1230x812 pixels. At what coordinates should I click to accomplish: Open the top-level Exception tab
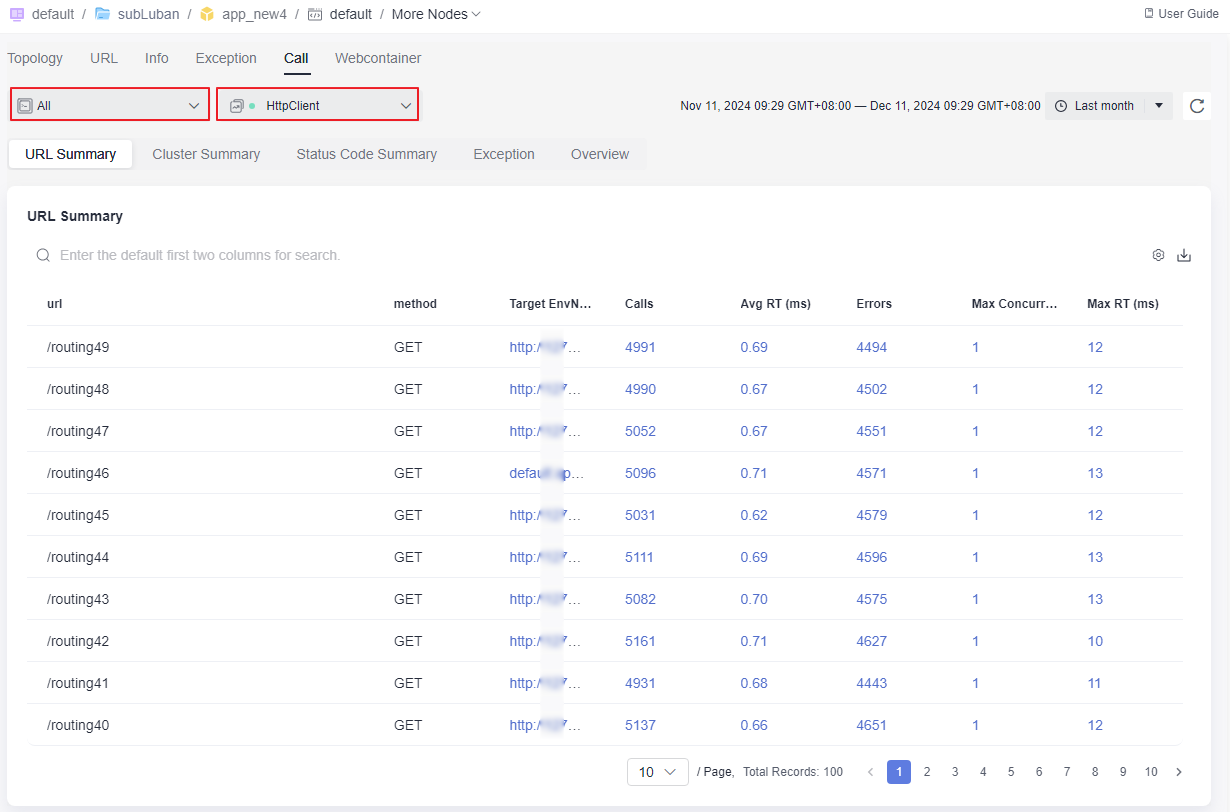coord(226,58)
